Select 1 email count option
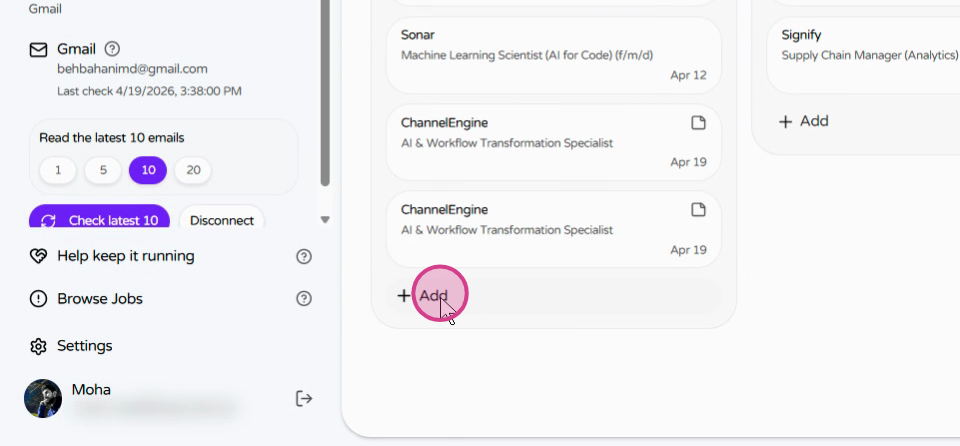This screenshot has width=960, height=446. click(58, 170)
